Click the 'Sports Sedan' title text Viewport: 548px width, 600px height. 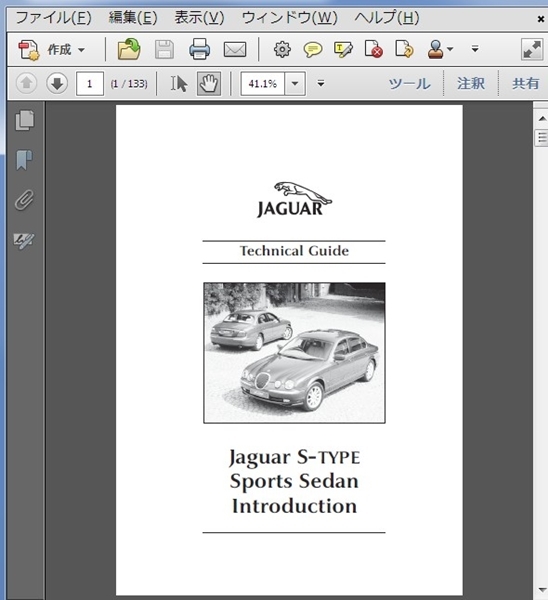tap(294, 481)
